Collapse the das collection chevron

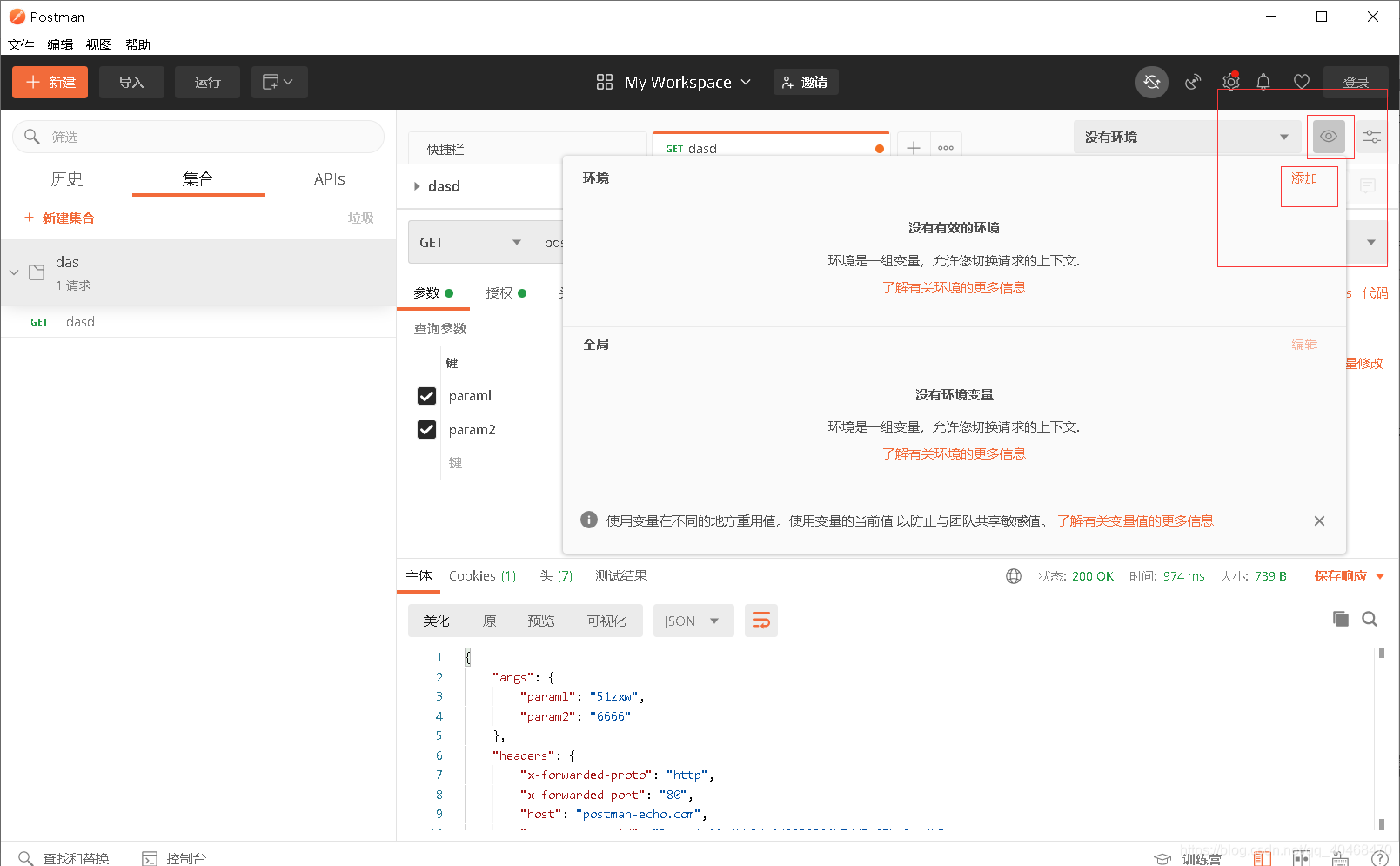coord(14,272)
